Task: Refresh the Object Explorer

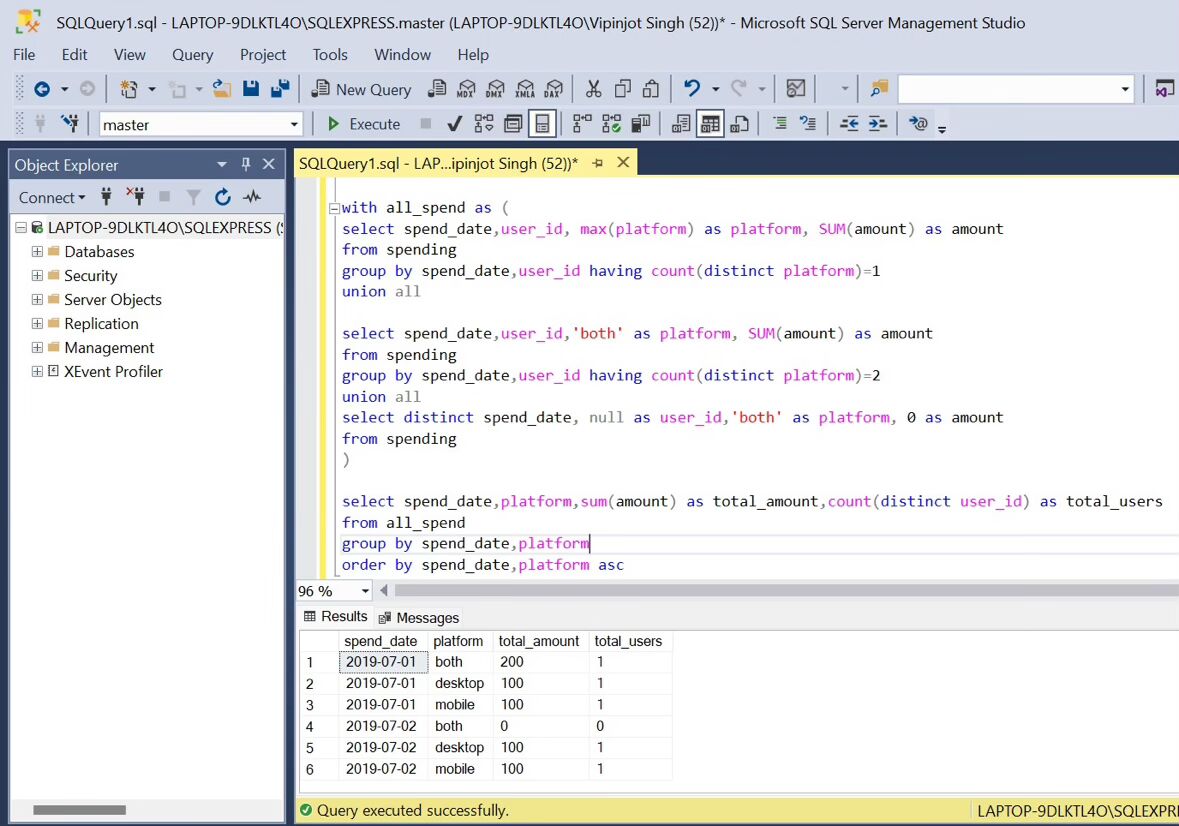Action: tap(223, 197)
